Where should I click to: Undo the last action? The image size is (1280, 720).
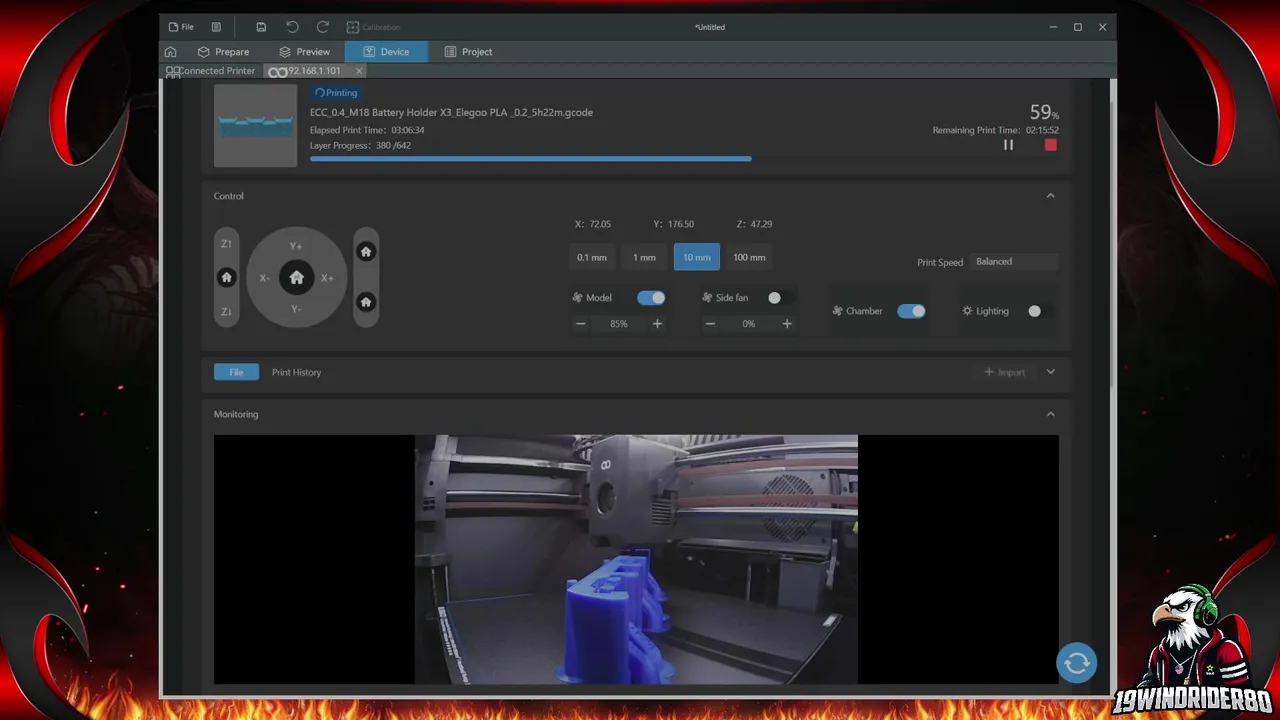pos(292,27)
